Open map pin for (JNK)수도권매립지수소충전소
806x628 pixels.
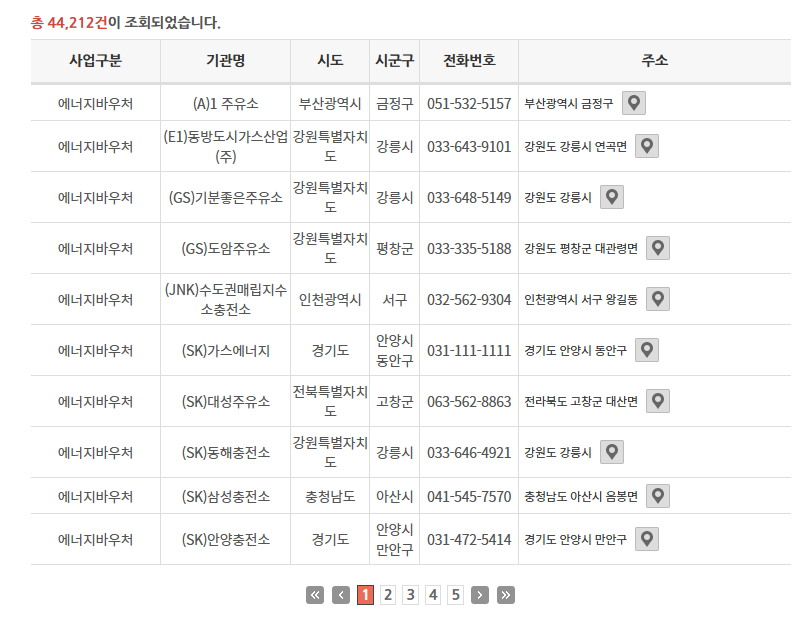[657, 299]
